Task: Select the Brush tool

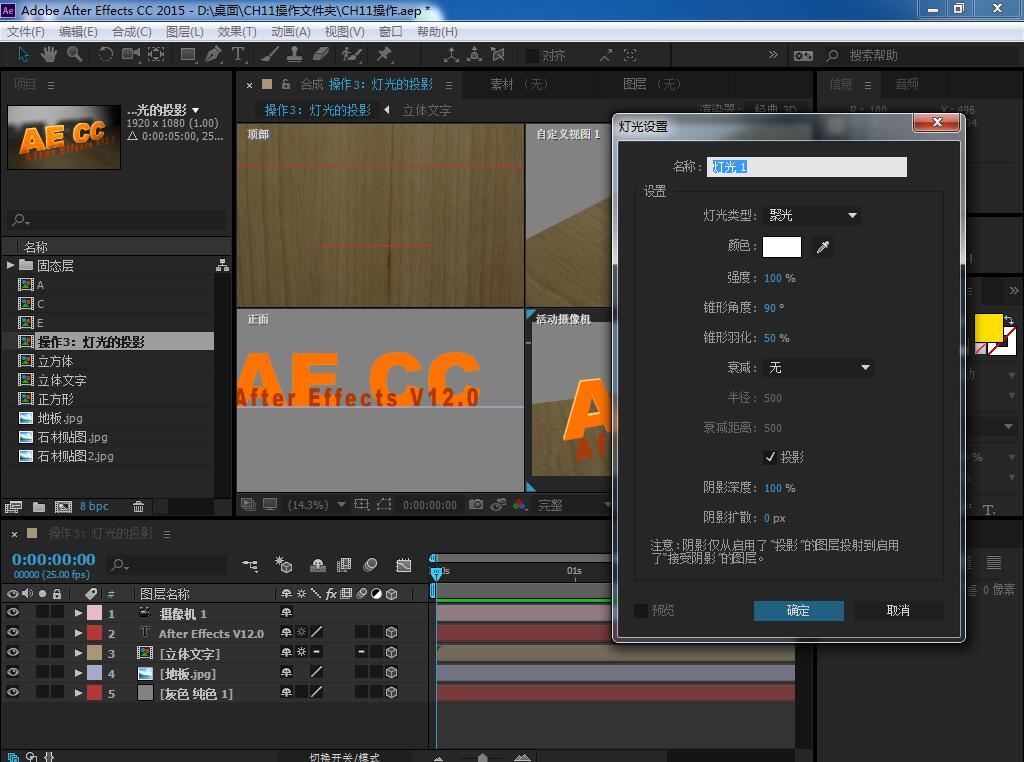Action: pos(270,55)
